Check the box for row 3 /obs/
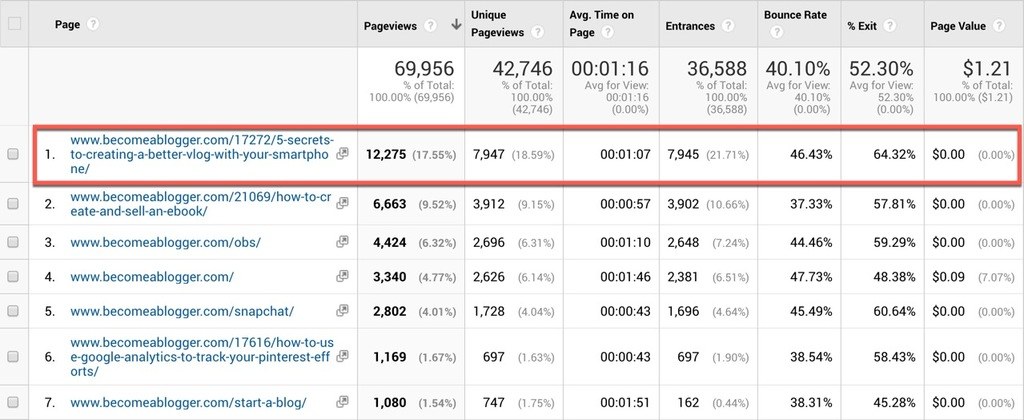1024x420 pixels. pos(12,242)
